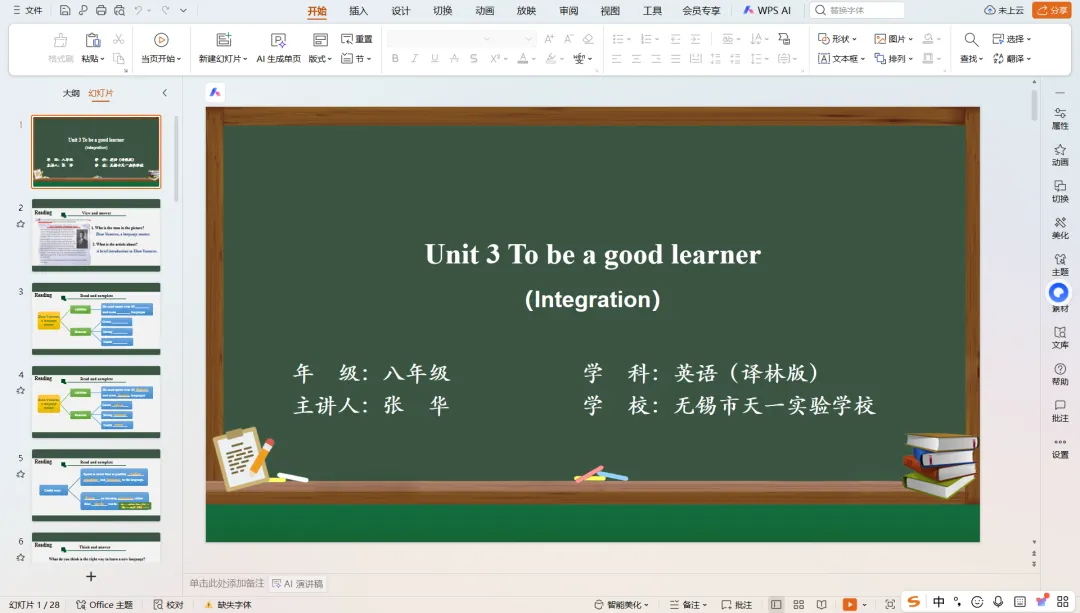Open 批注 comments in right sidebar
The image size is (1080, 613).
(x=1060, y=411)
